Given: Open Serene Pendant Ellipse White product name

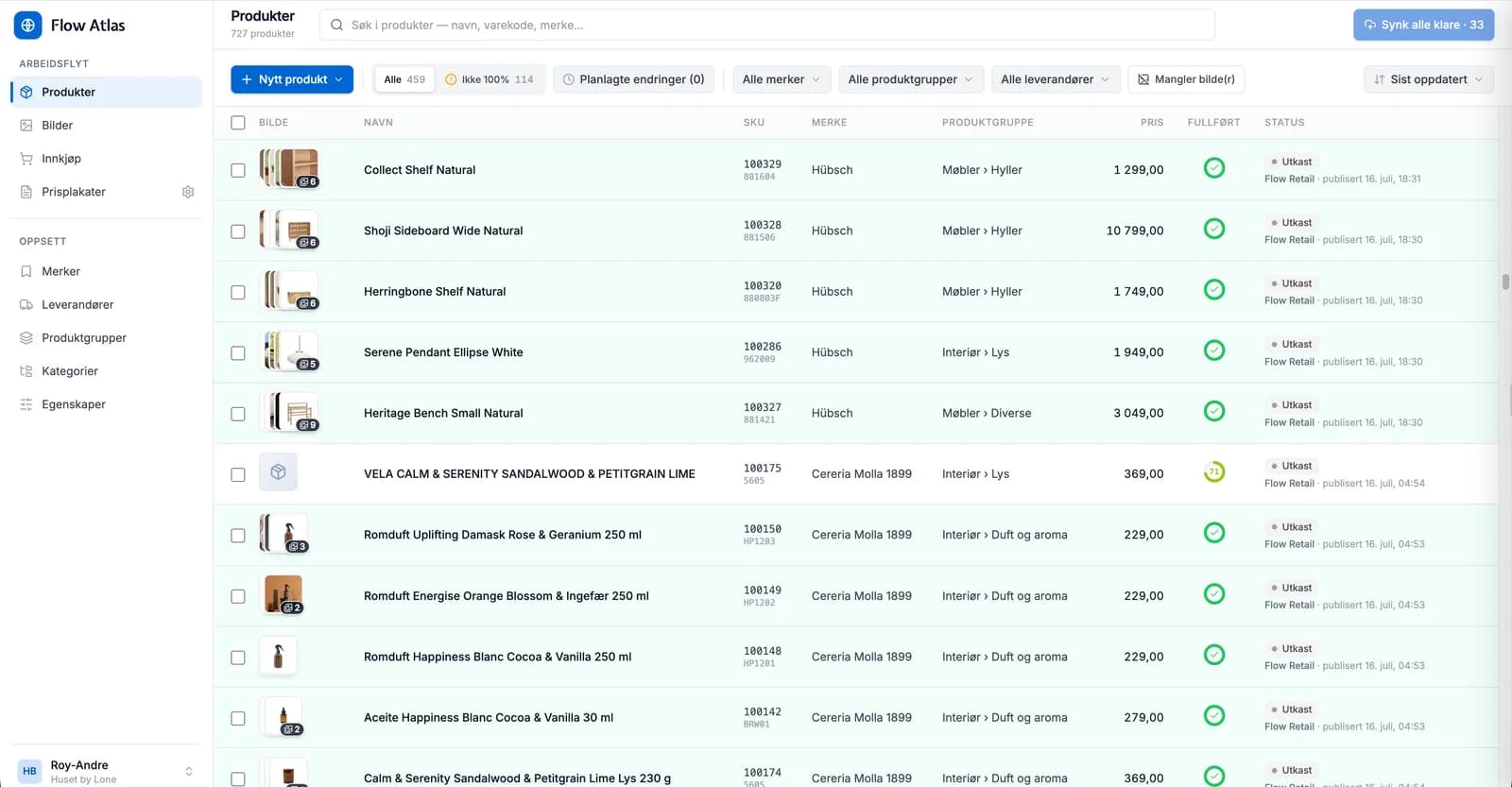Looking at the screenshot, I should click(443, 352).
